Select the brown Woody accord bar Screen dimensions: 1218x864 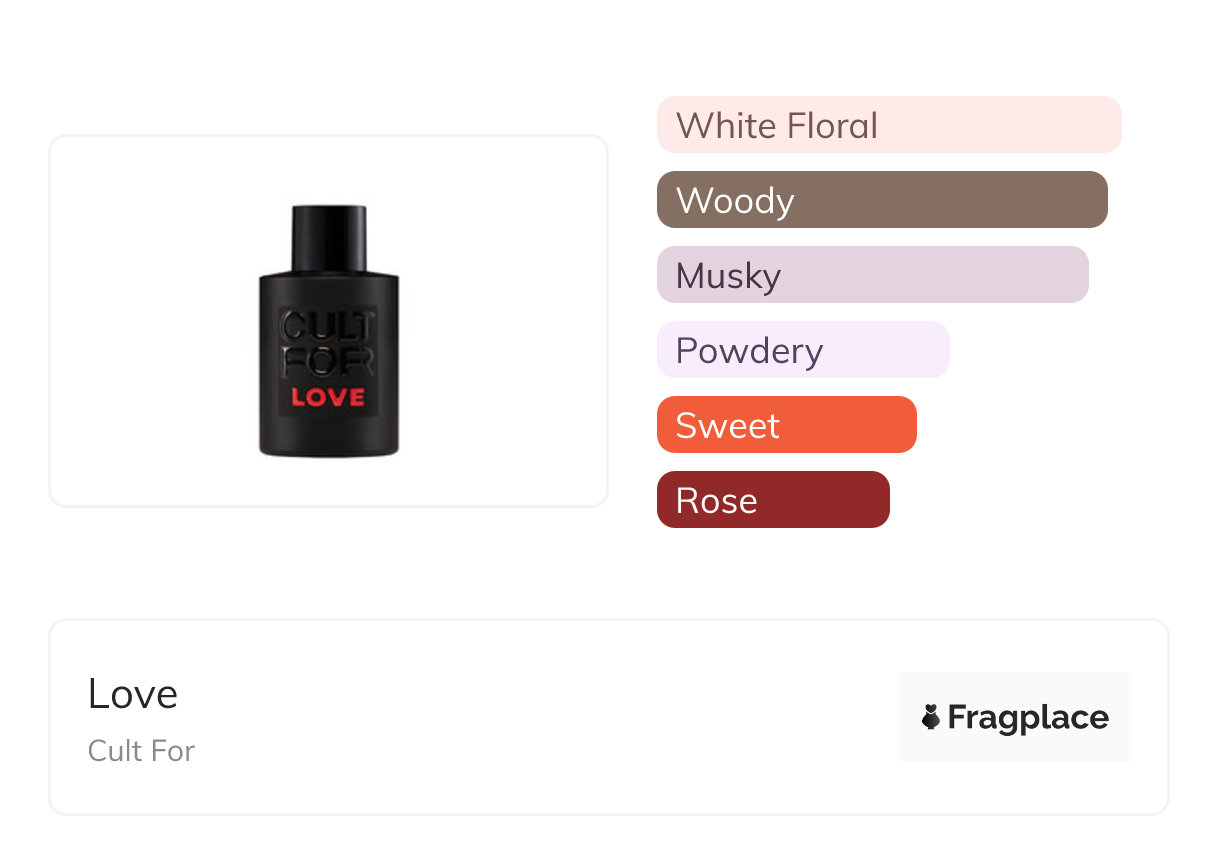tap(881, 200)
